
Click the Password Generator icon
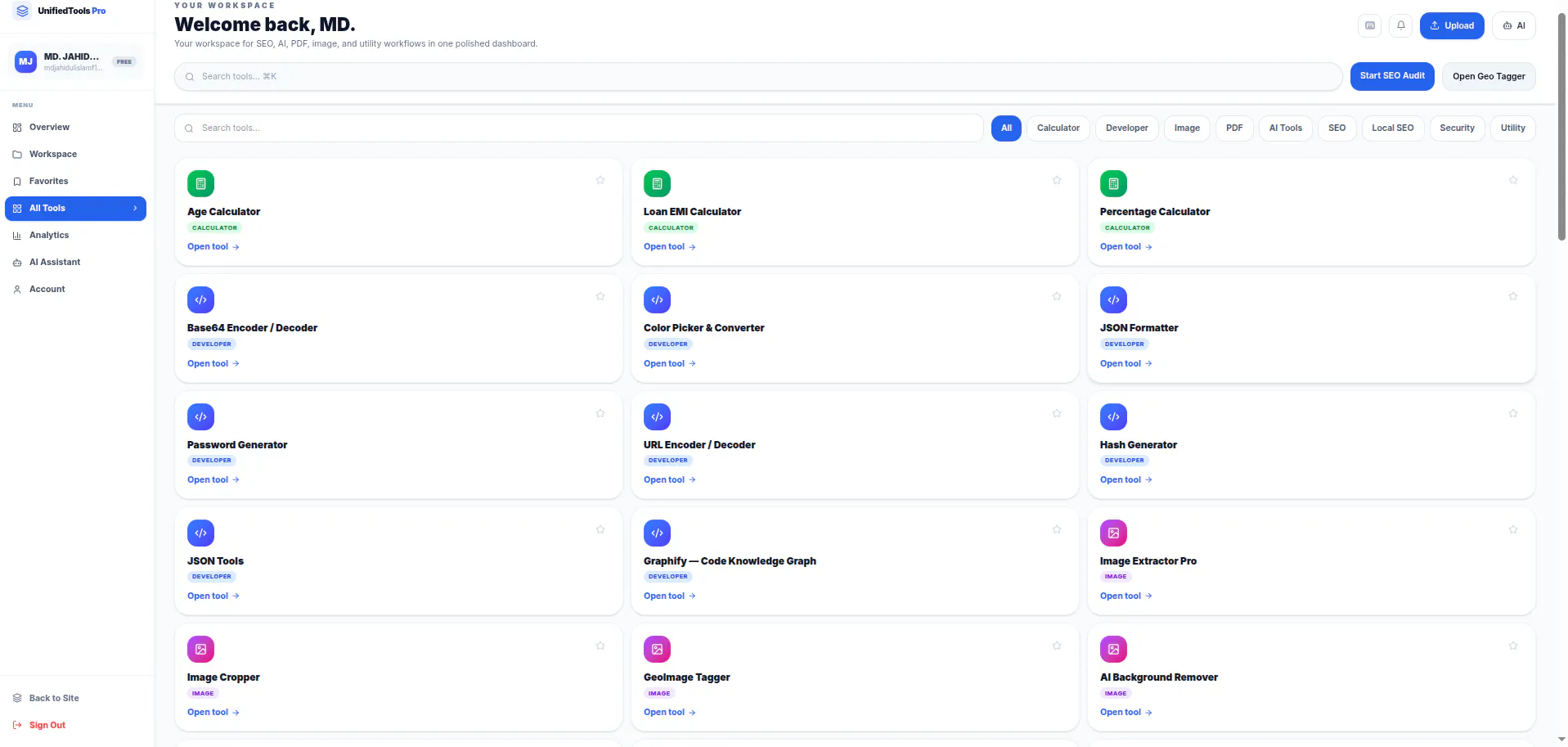coord(200,416)
